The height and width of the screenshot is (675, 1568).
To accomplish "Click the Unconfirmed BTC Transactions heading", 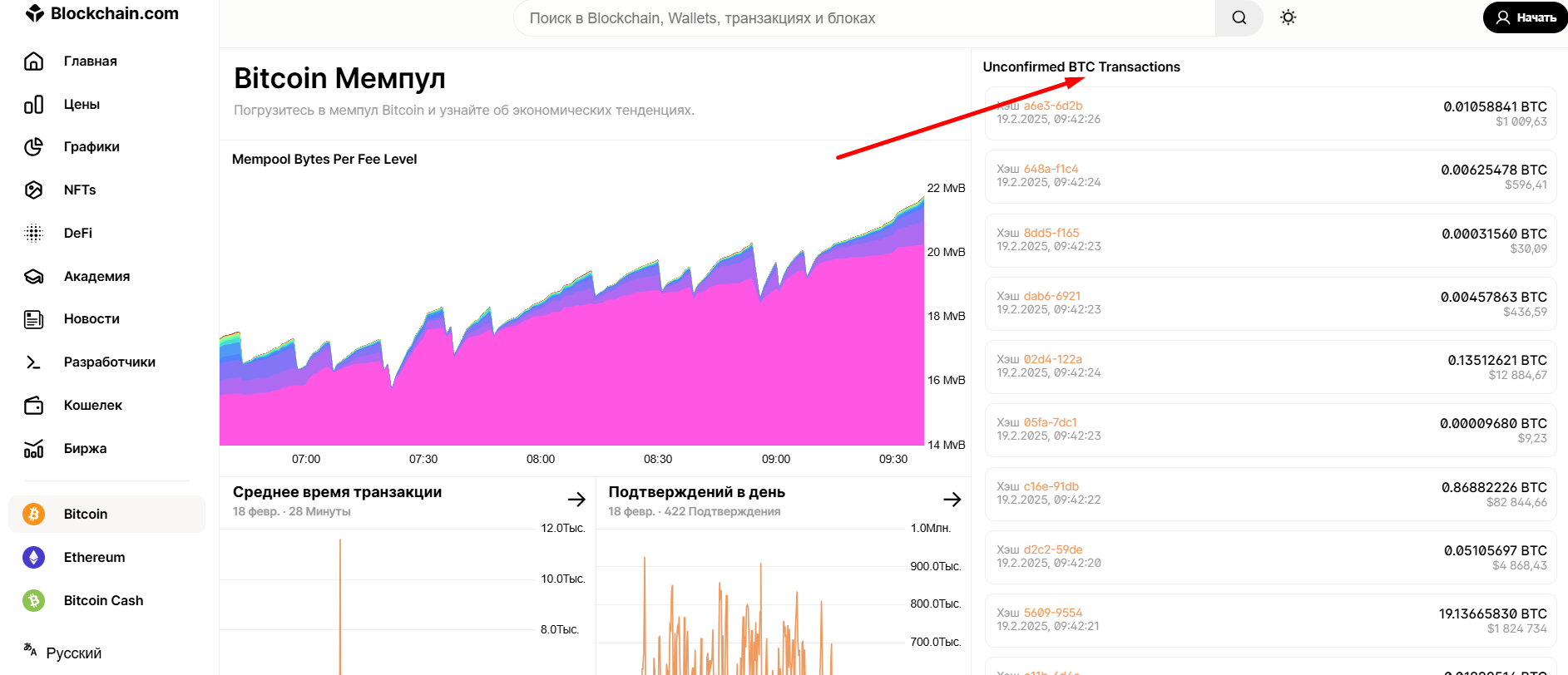I will (x=1081, y=67).
